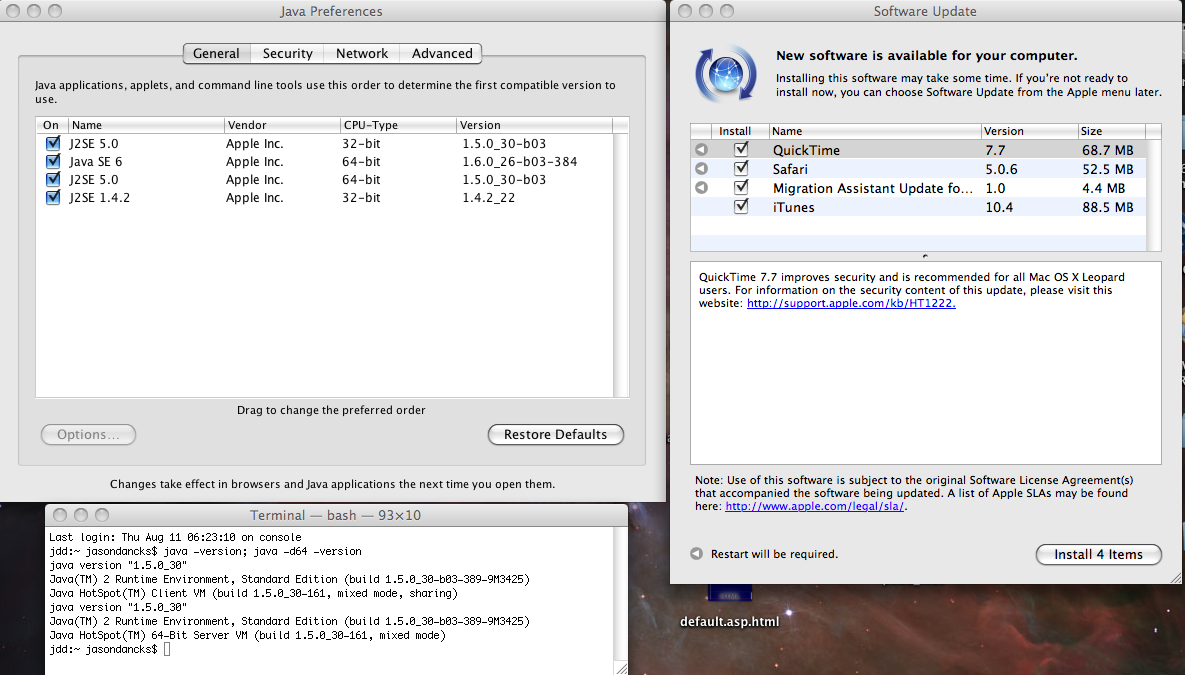Image resolution: width=1185 pixels, height=675 pixels.
Task: Disable J2SE 5.0 64-bit checkbox
Action: coord(53,179)
